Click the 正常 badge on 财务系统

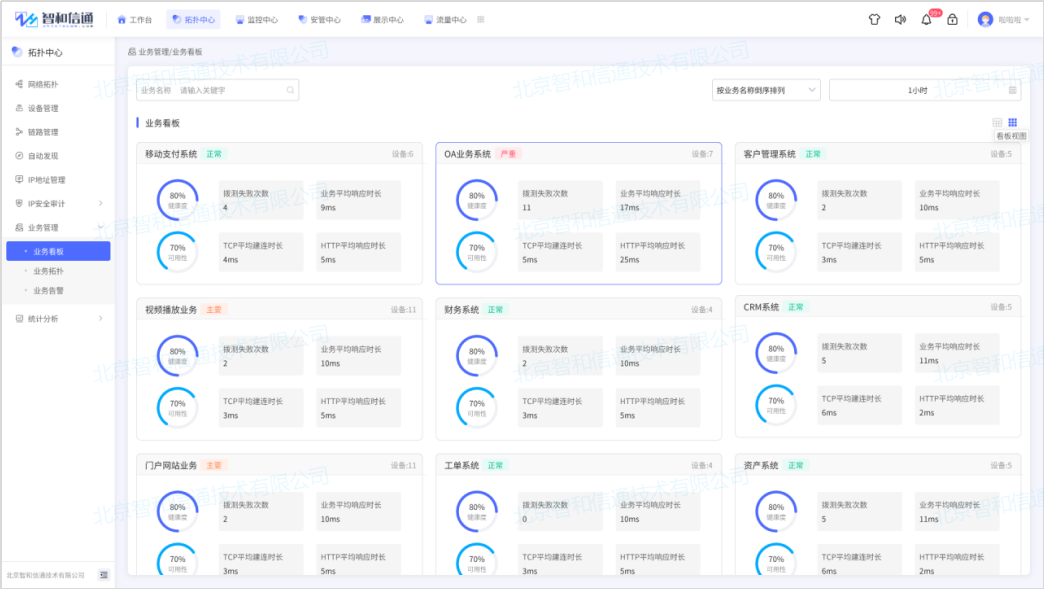coord(495,309)
